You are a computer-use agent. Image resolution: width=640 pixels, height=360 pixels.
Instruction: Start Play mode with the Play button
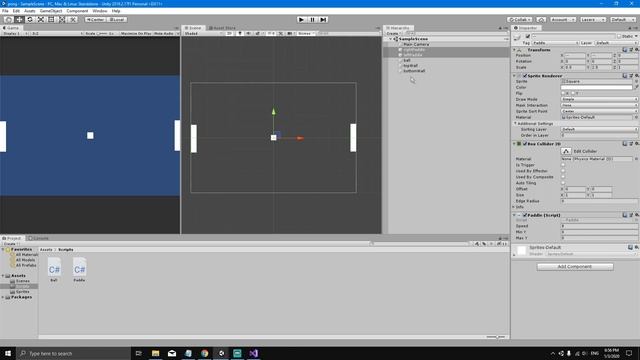point(301,20)
